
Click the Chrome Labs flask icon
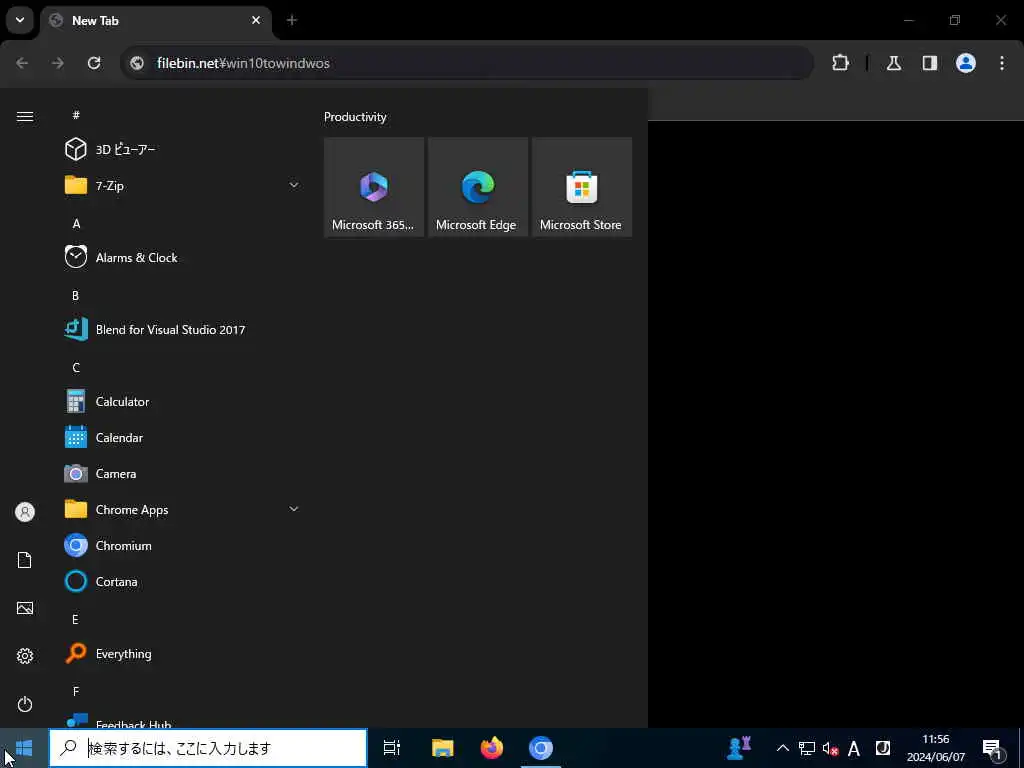894,63
